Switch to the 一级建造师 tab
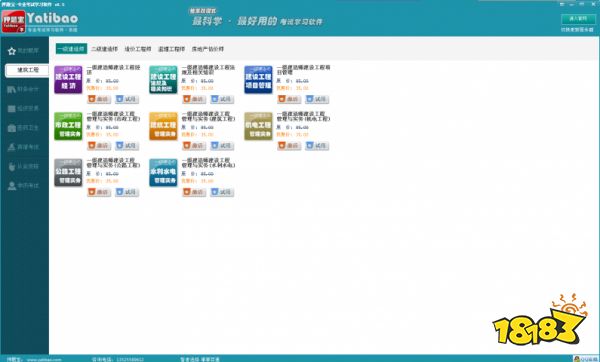 pos(71,49)
